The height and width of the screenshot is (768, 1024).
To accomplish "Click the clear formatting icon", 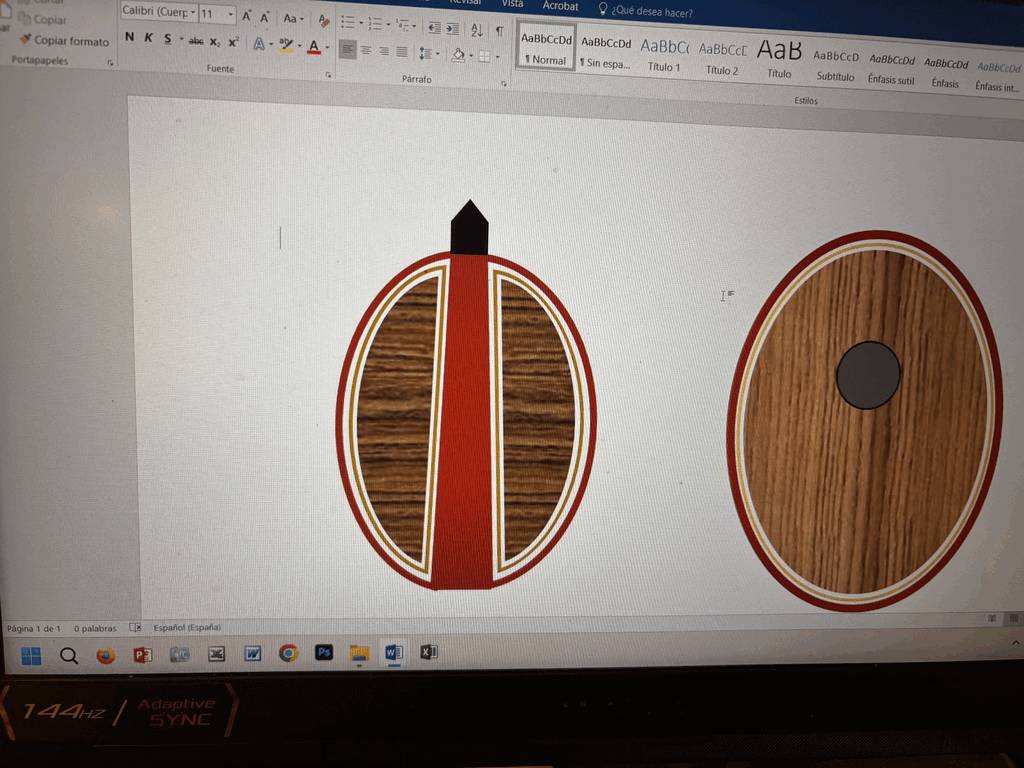I will [x=322, y=19].
